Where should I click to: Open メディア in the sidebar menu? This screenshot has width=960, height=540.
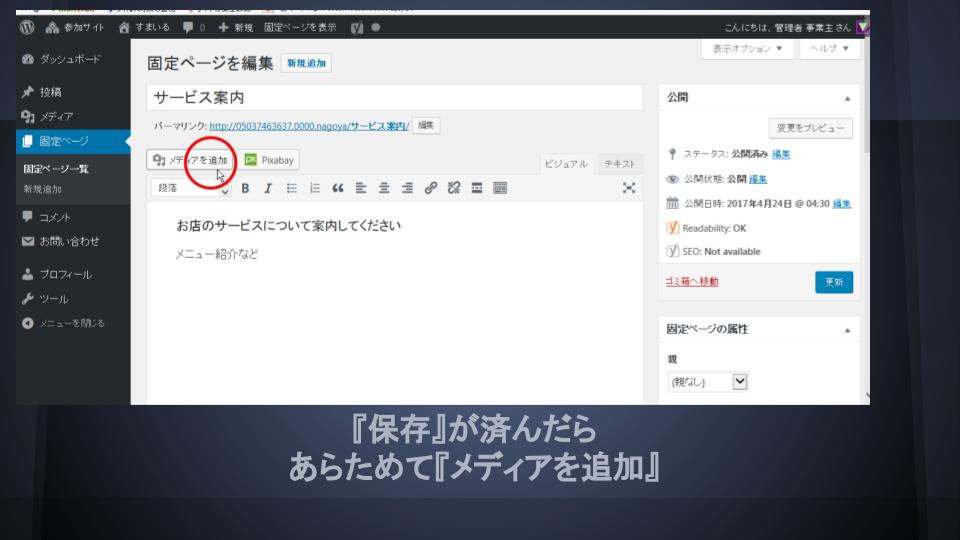pos(56,117)
